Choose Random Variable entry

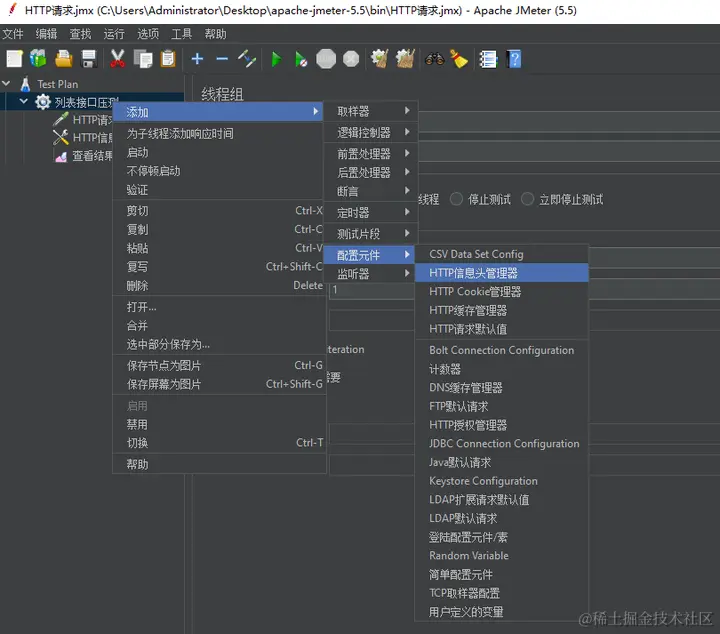coord(501,555)
